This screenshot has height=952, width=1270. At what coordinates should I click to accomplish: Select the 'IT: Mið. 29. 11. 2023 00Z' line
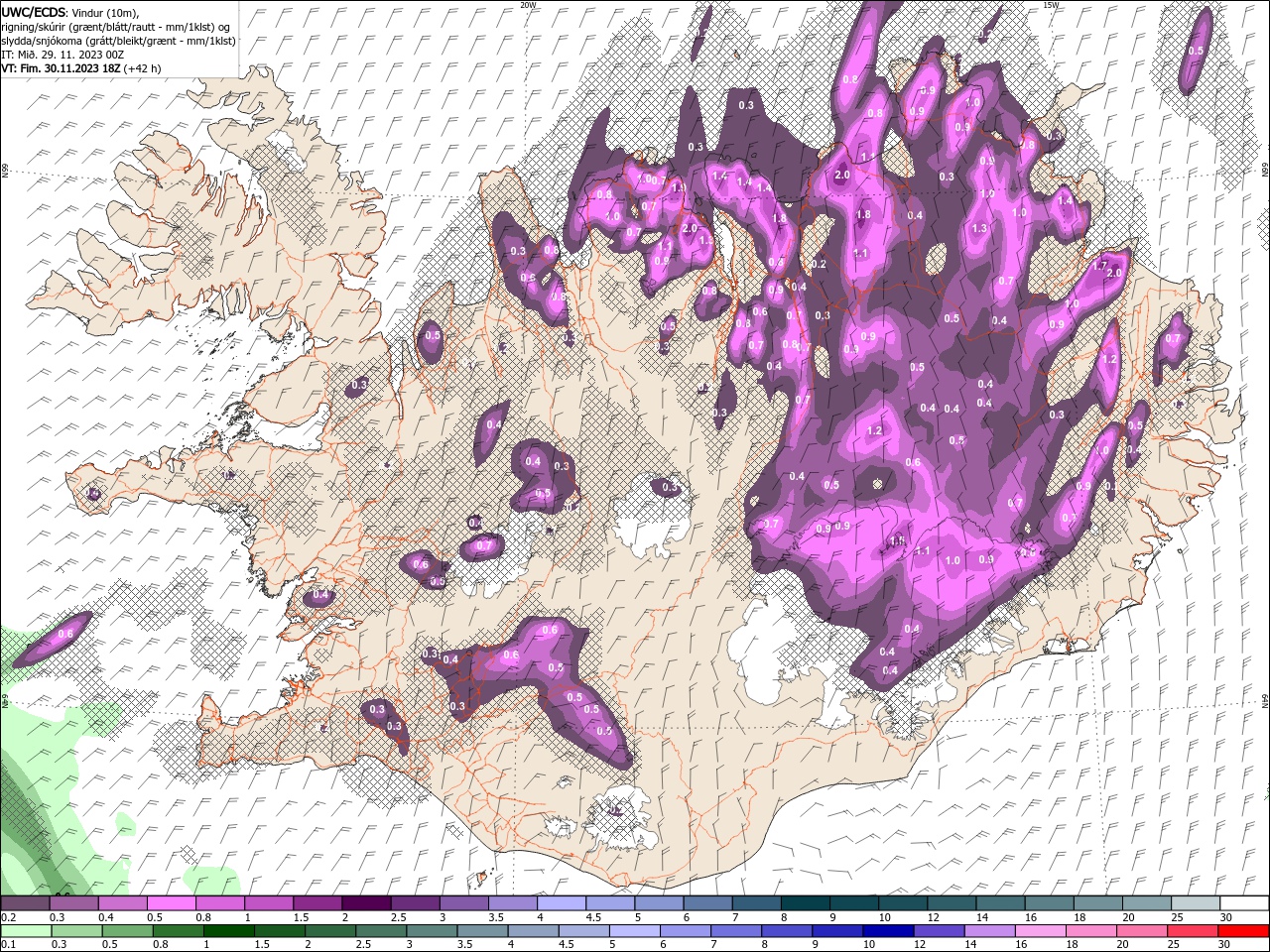pyautogui.click(x=63, y=55)
